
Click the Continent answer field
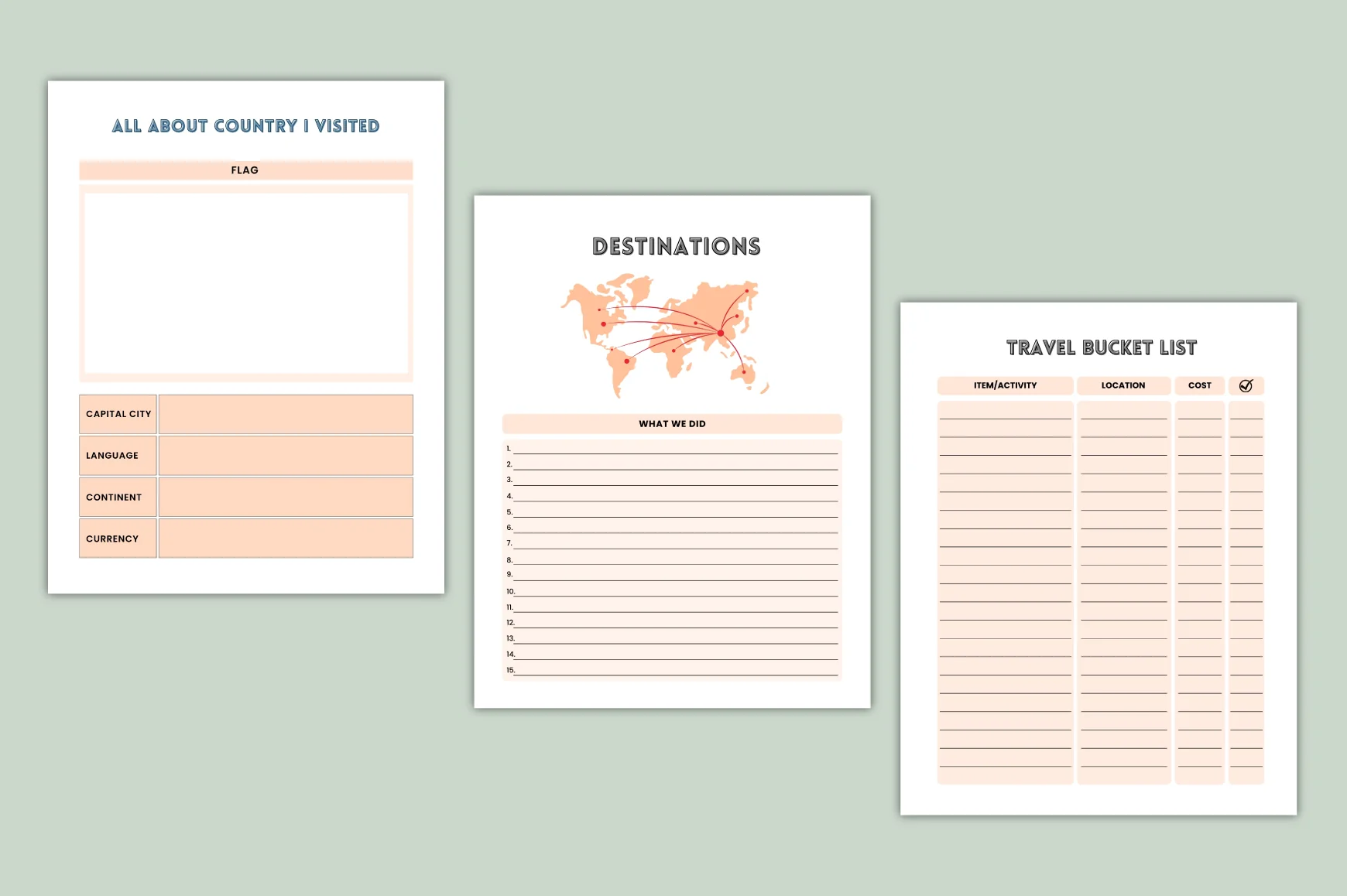point(286,498)
